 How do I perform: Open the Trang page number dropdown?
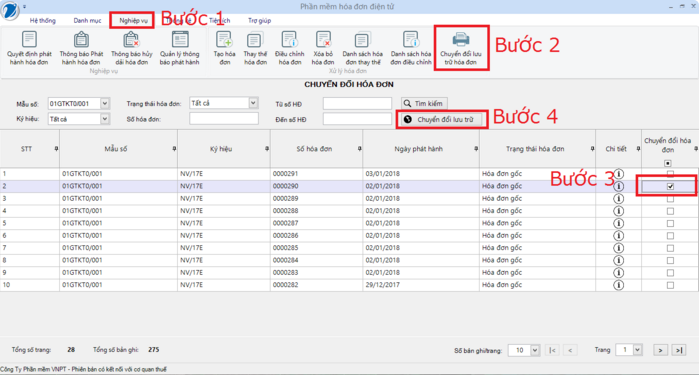[x=638, y=350]
